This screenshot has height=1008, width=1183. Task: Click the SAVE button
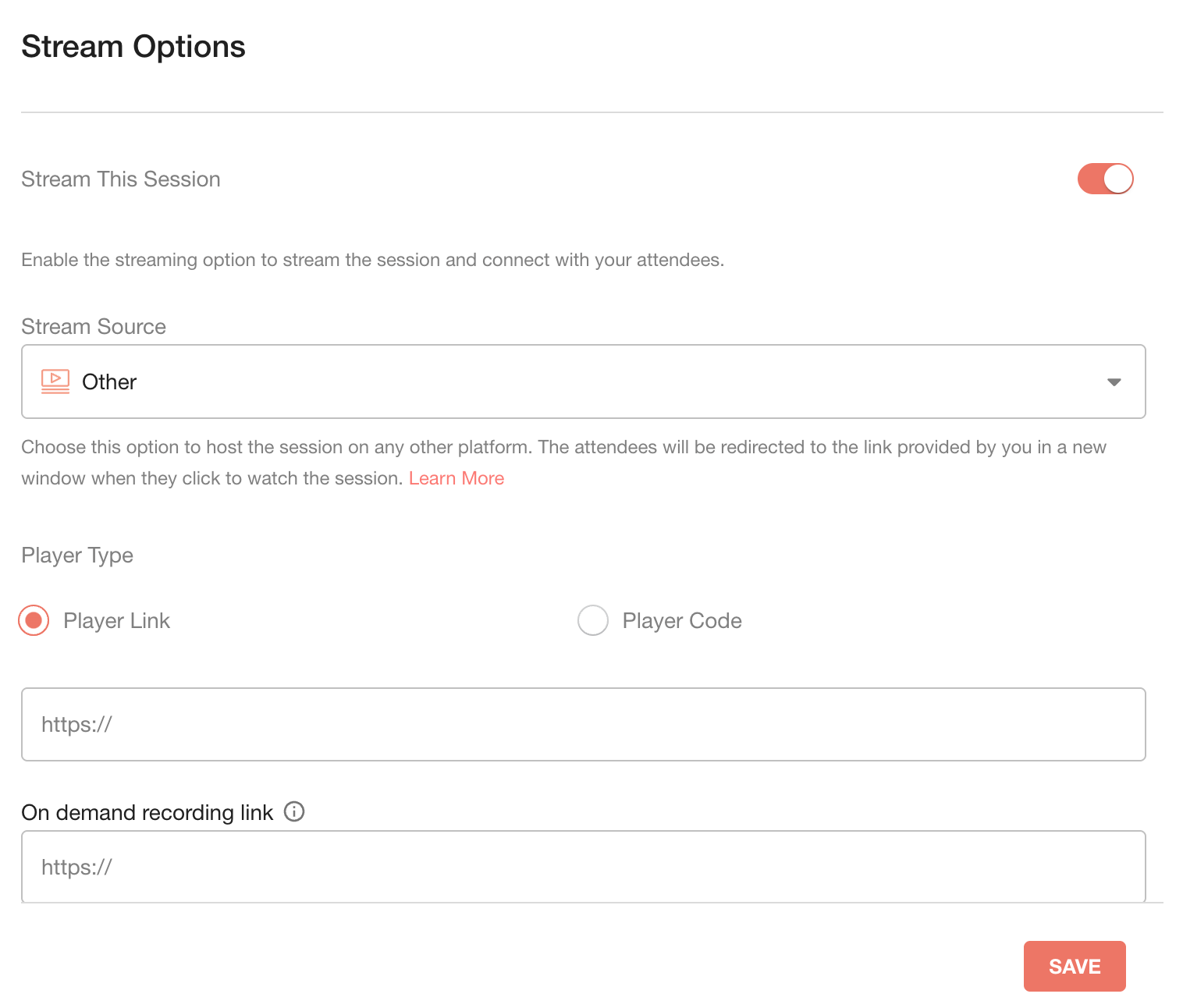1075,966
